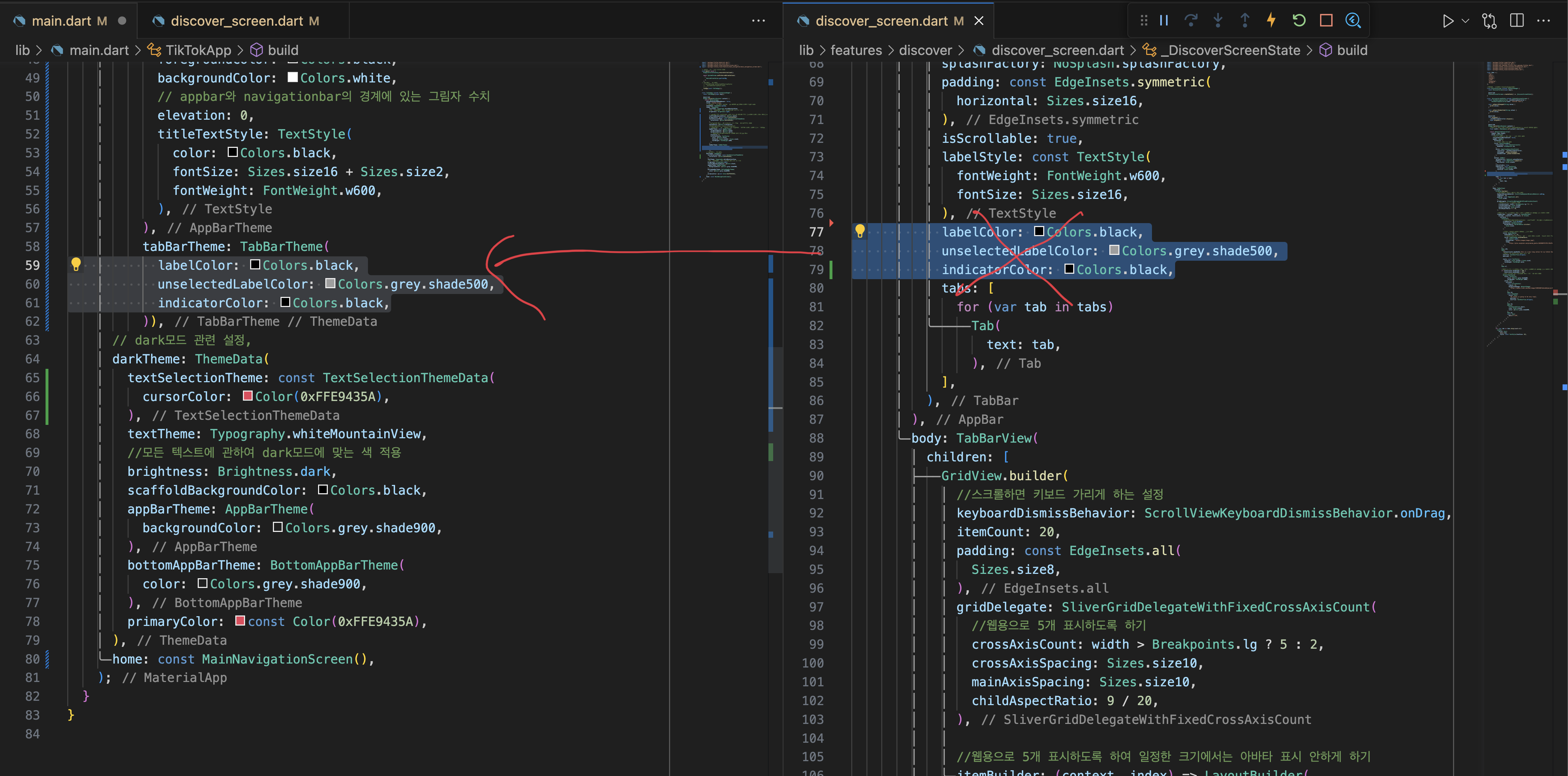Click the lightbulb on line 59
Image resolution: width=1568 pixels, height=776 pixels.
click(x=76, y=264)
